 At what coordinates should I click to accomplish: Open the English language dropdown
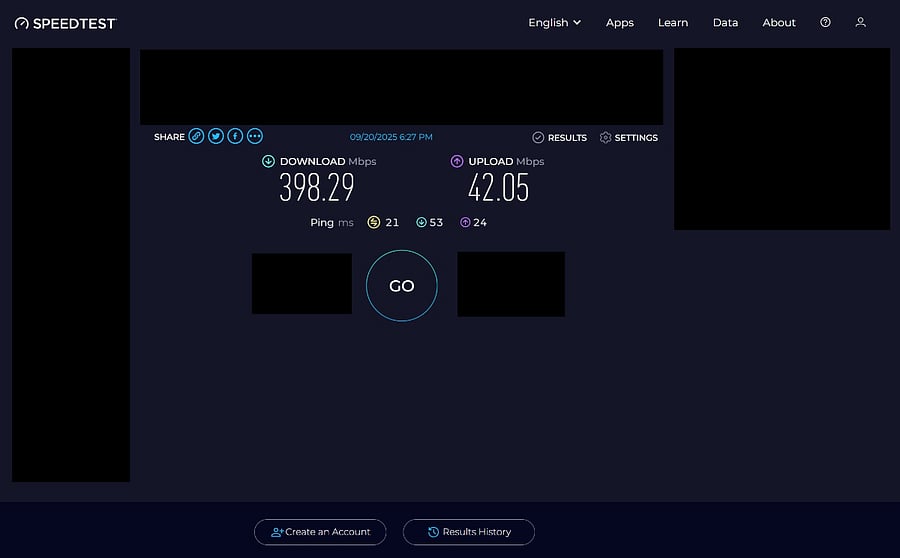coord(554,22)
